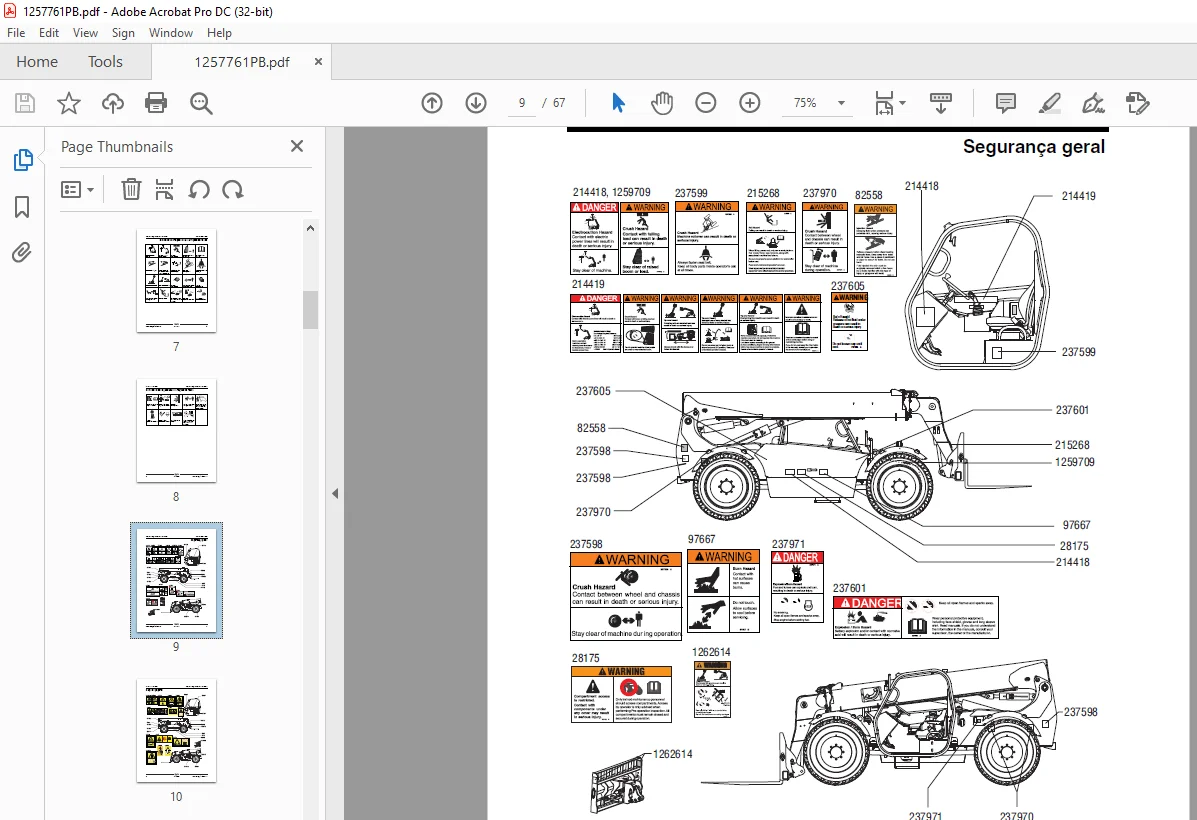Image resolution: width=1197 pixels, height=820 pixels.
Task: Open the stamp tool
Action: (x=1137, y=103)
